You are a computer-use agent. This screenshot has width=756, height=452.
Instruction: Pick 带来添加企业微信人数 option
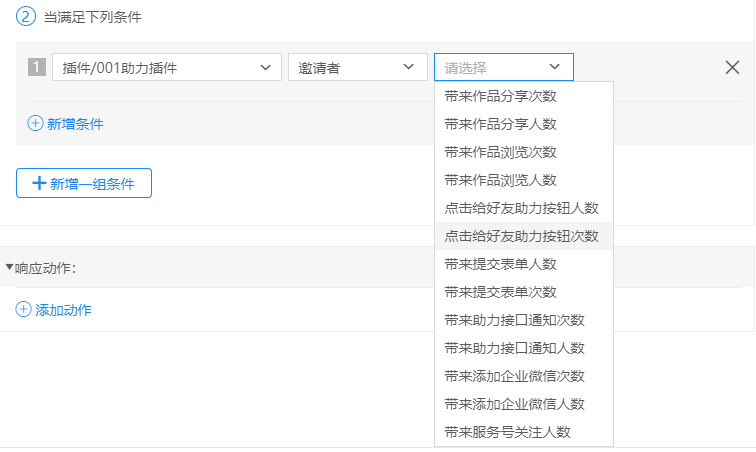524,404
